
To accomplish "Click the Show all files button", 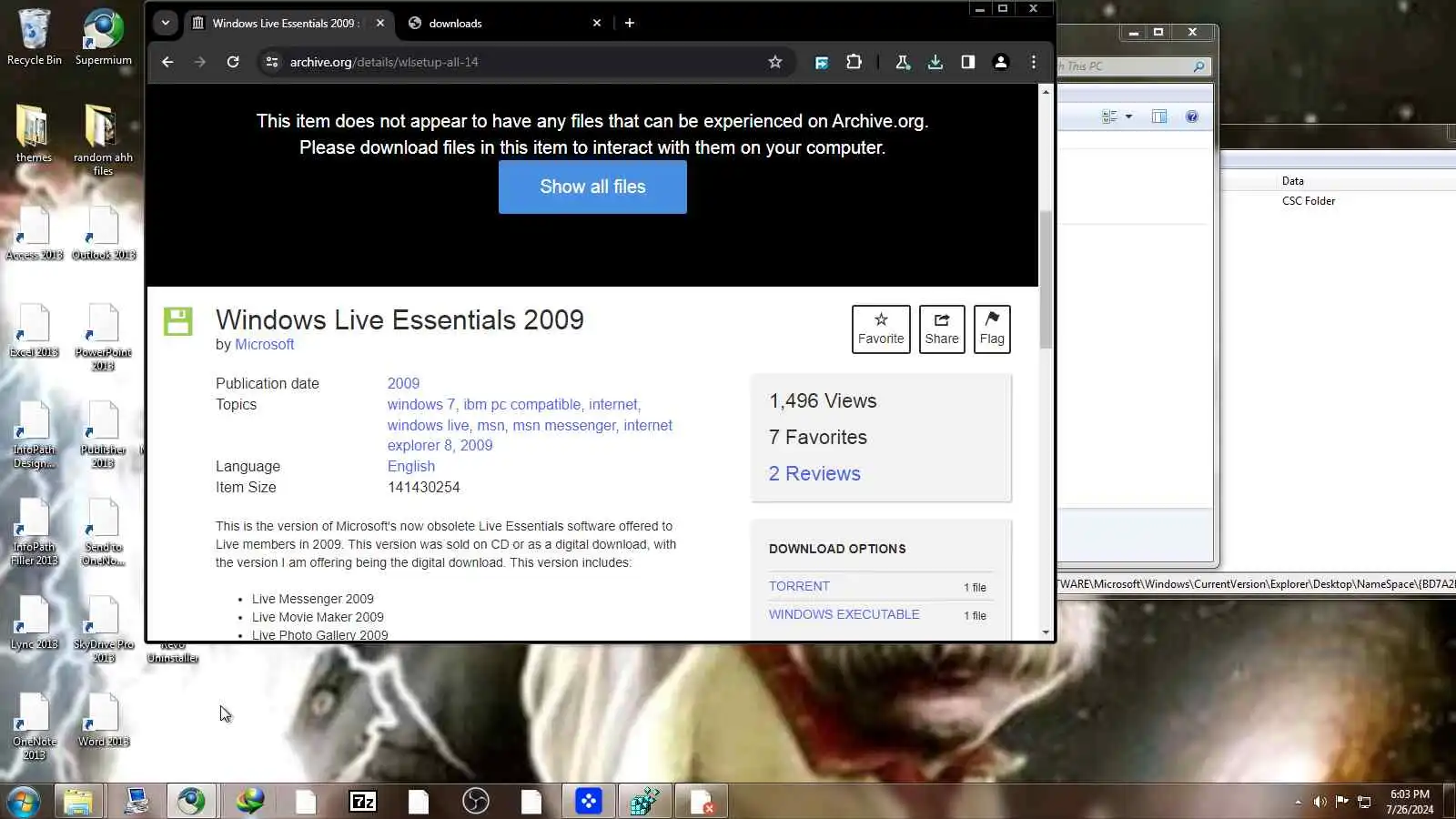I will [592, 187].
